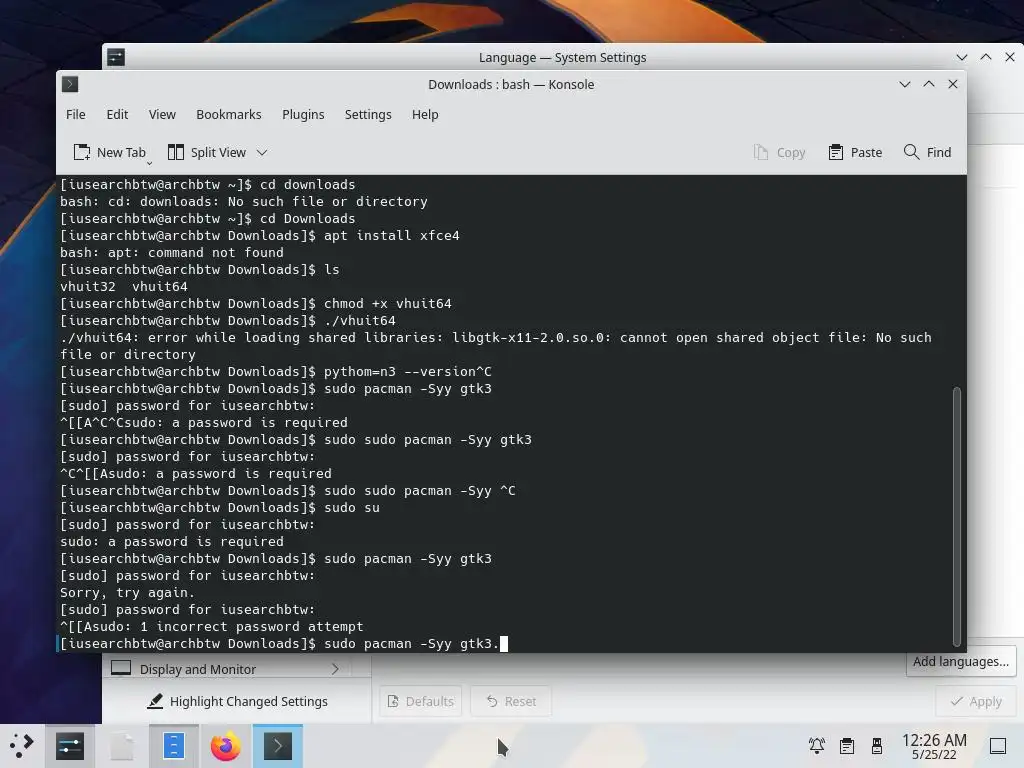The width and height of the screenshot is (1024, 768).
Task: Click '1 incorrect password attempt' line
Action: click(251, 627)
